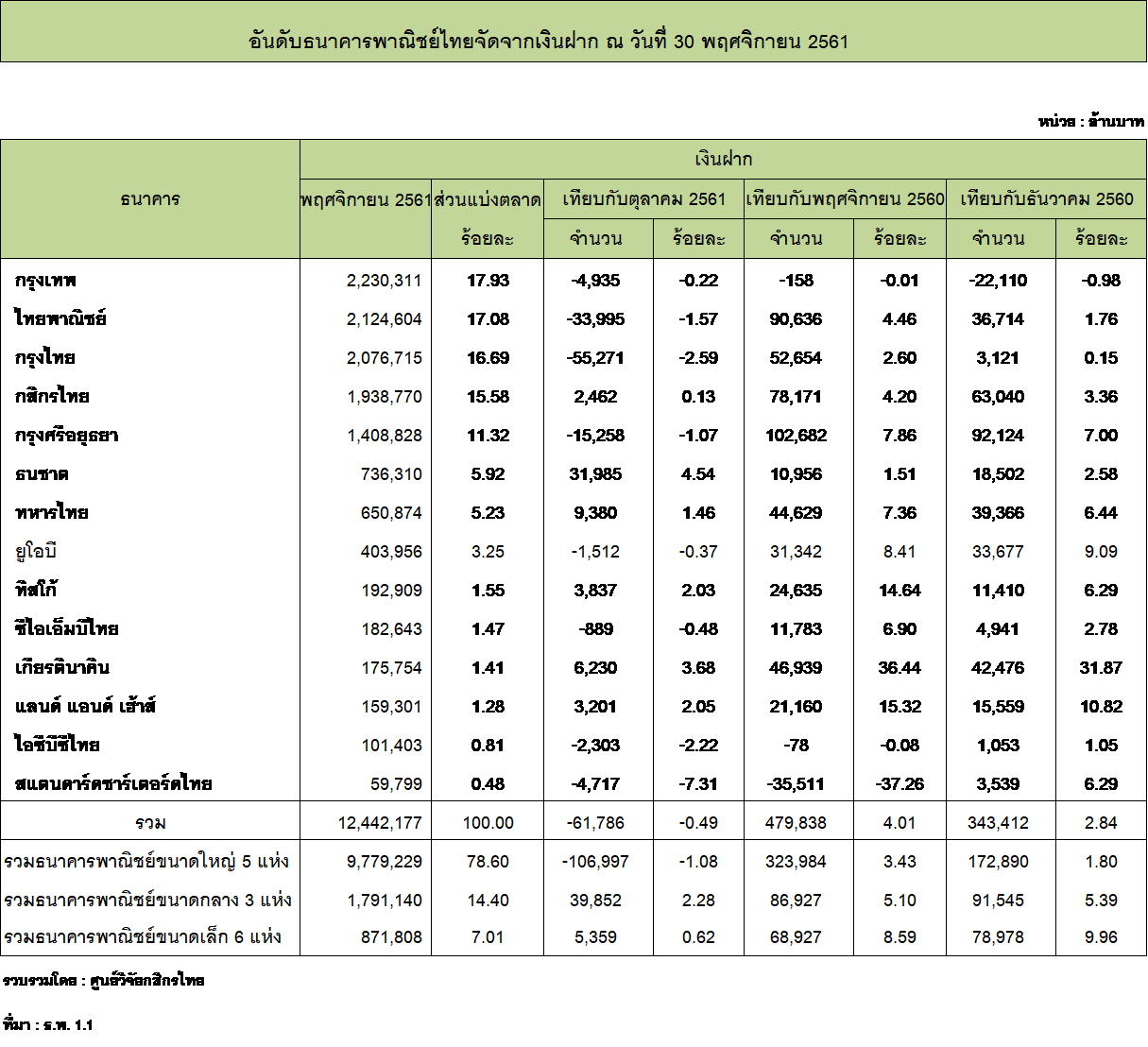Click the large banks total 9,779,229

(x=384, y=862)
